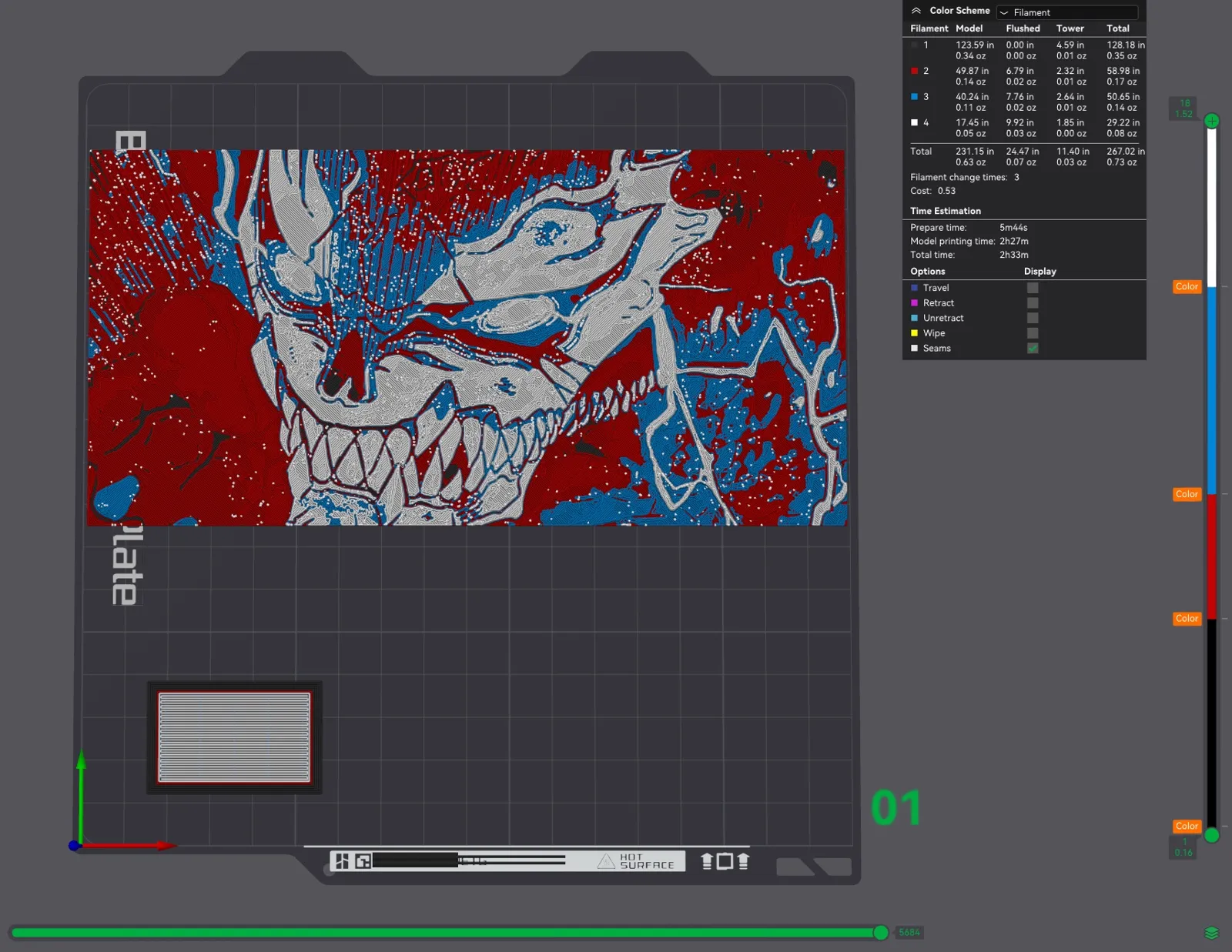Click the Seams color legend square
This screenshot has width=1232, height=952.
pyautogui.click(x=914, y=349)
